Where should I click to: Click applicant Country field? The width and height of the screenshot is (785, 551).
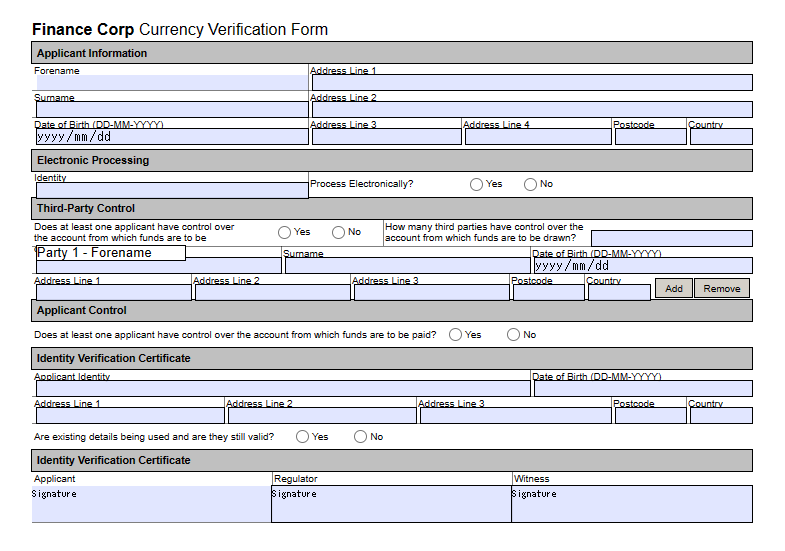coord(721,137)
